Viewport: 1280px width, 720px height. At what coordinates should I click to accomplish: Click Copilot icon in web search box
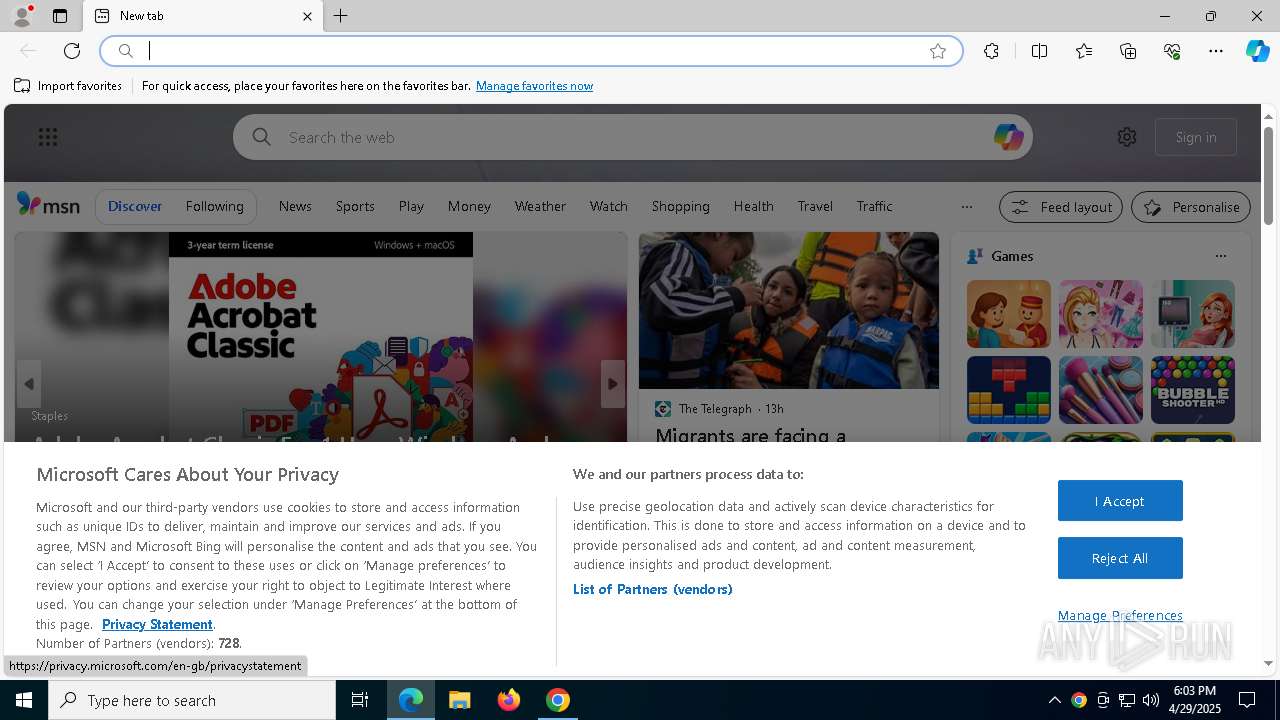pyautogui.click(x=1008, y=137)
